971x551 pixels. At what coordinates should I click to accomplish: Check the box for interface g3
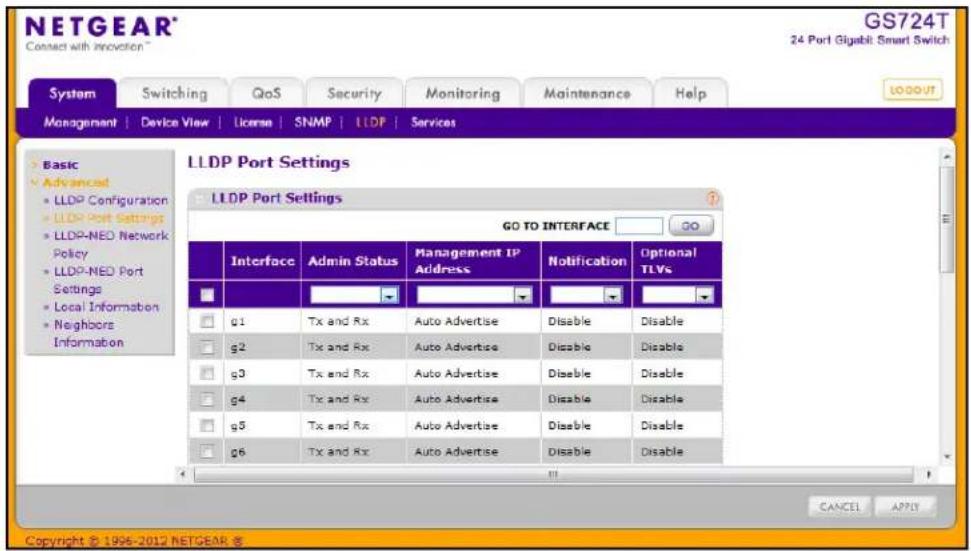[207, 373]
